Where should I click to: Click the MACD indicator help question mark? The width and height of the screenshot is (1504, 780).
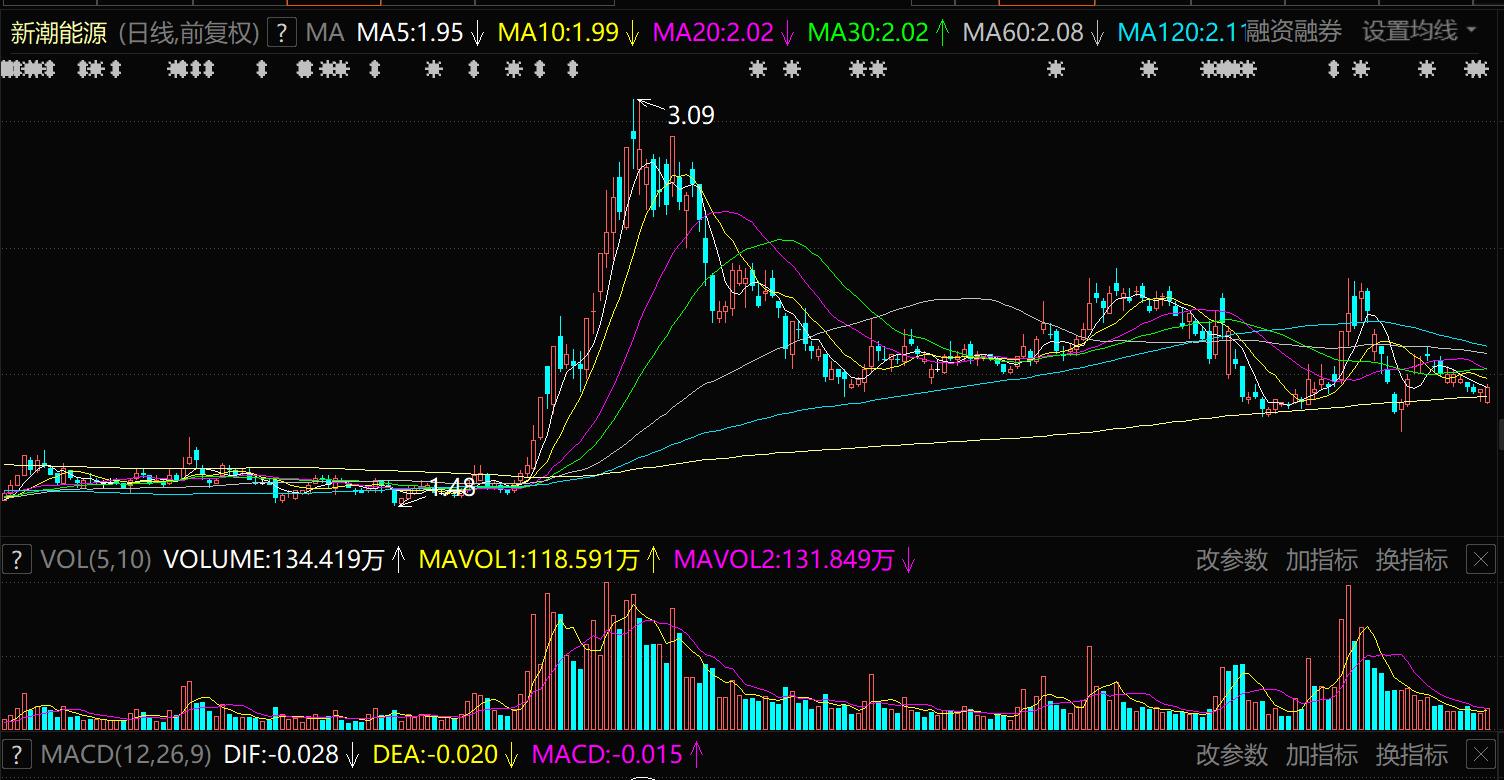(x=16, y=754)
